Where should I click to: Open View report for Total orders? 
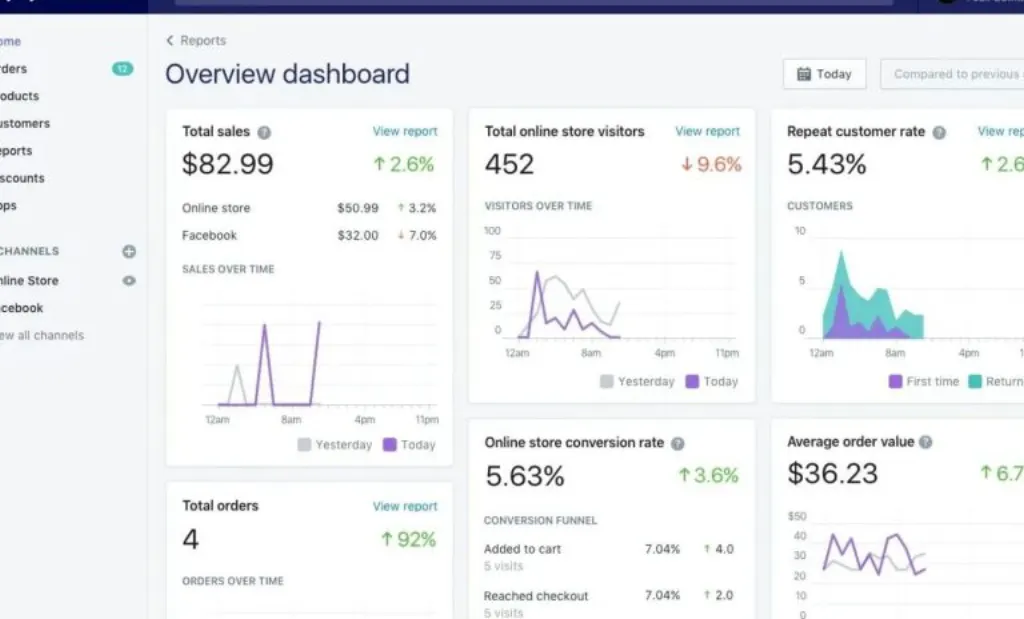[405, 506]
